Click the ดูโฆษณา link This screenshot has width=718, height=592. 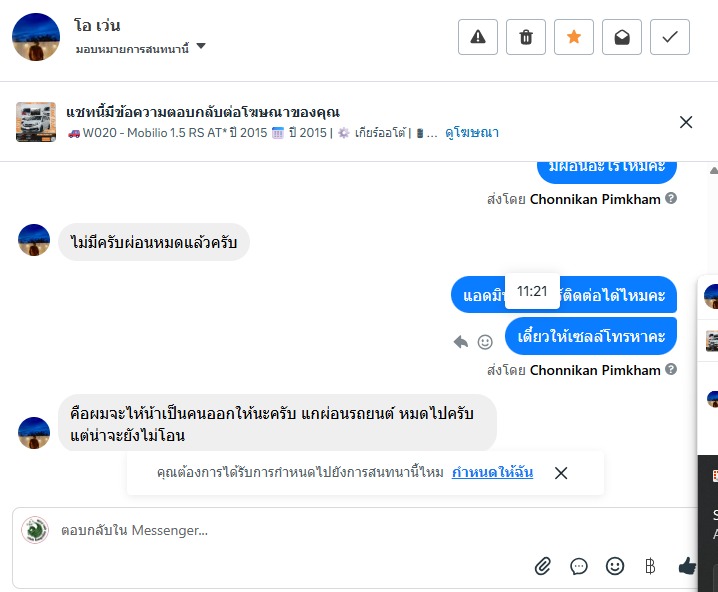click(x=472, y=133)
